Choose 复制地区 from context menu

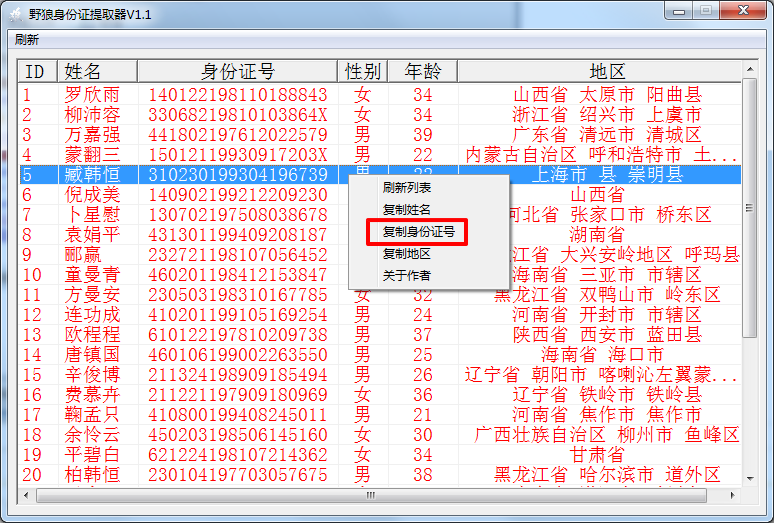(x=406, y=254)
